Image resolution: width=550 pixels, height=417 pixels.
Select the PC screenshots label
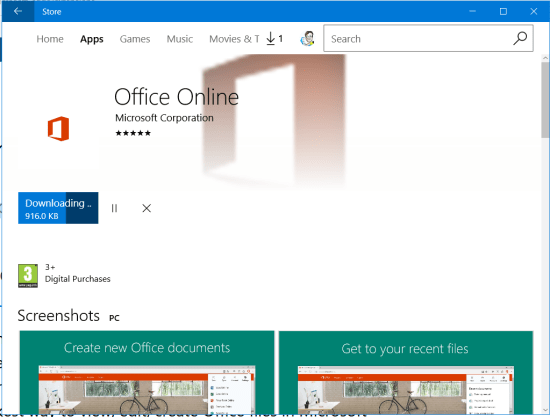point(114,318)
